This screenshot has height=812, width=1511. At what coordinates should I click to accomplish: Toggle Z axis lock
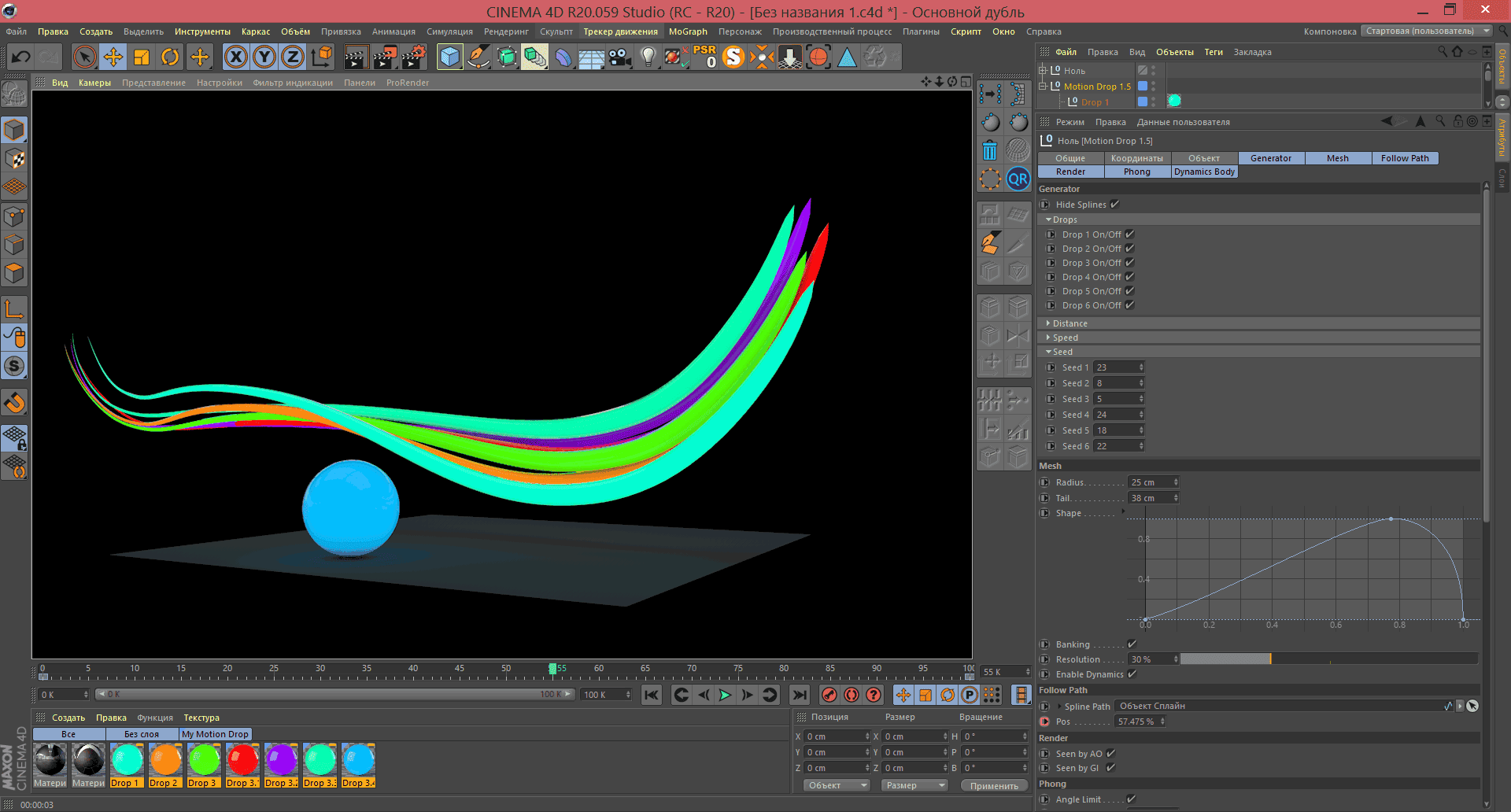293,57
